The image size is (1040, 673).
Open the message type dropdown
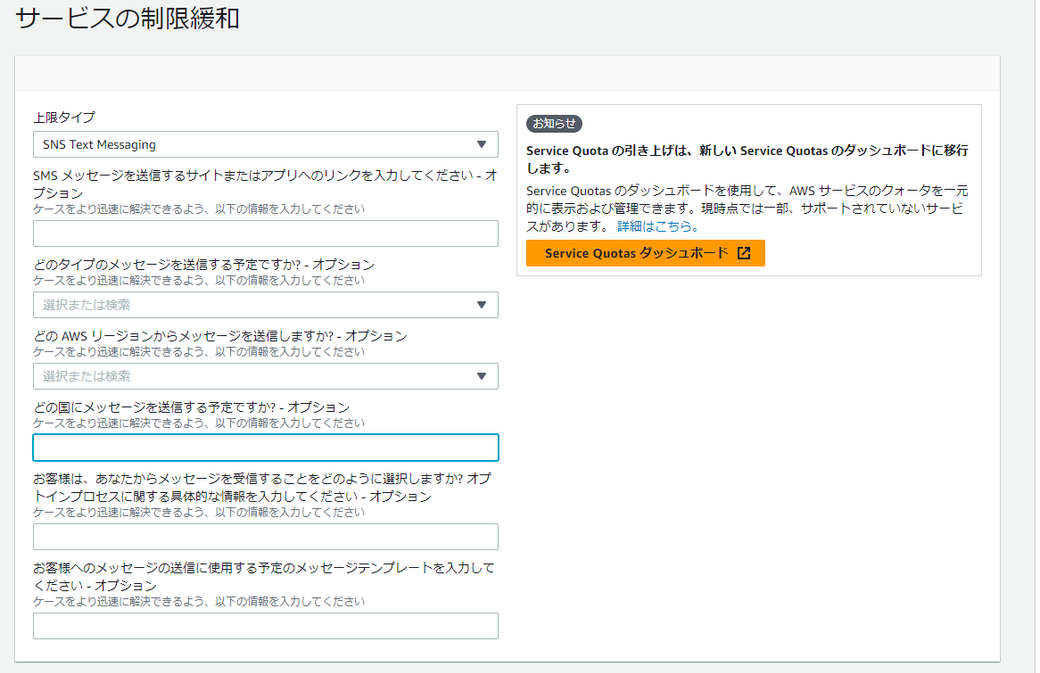click(265, 305)
